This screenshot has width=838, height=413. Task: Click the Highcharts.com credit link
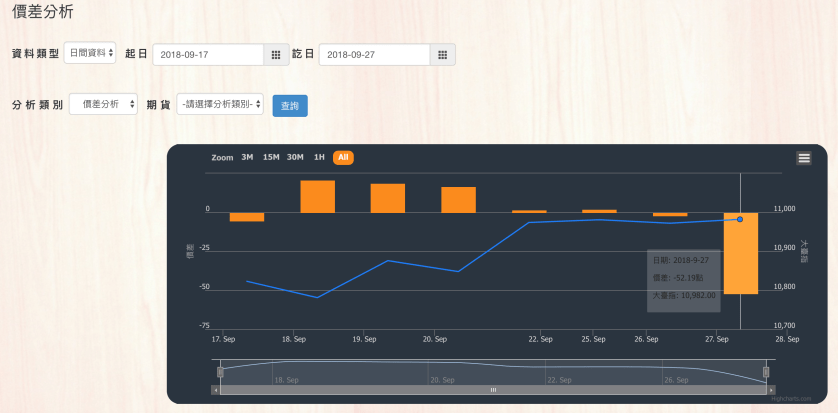coord(791,398)
